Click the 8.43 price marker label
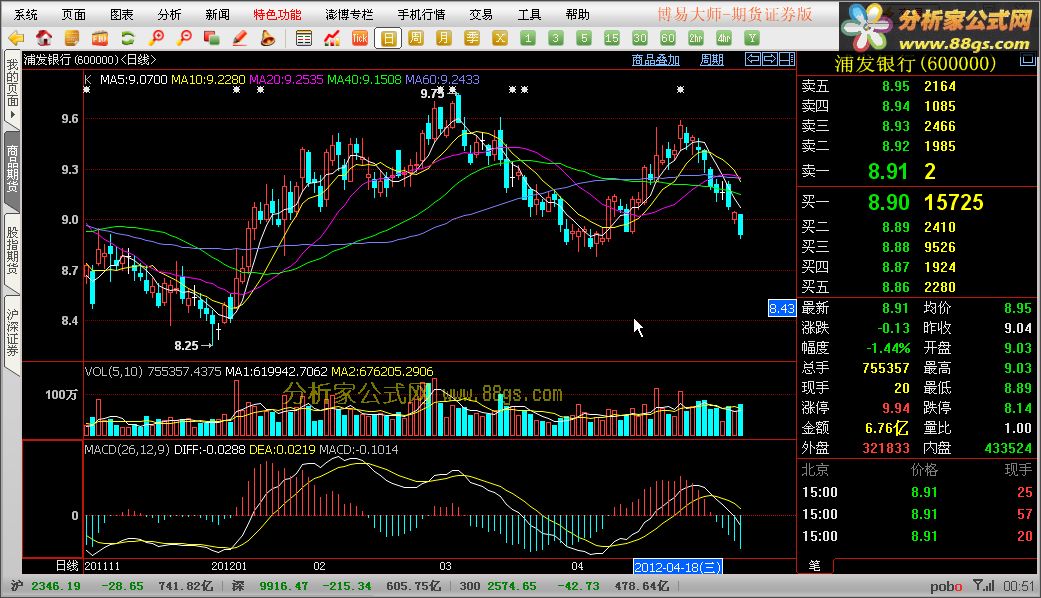Image resolution: width=1041 pixels, height=598 pixels. (x=781, y=308)
